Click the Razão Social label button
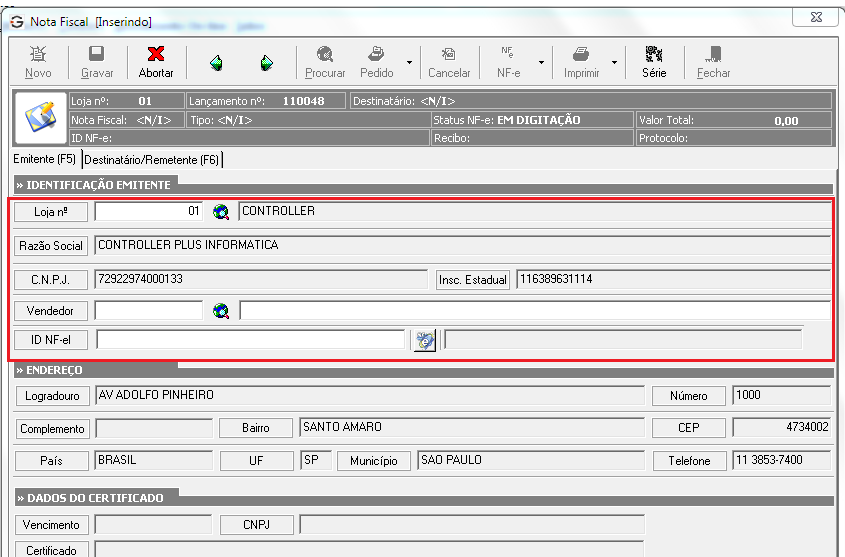 (x=51, y=246)
